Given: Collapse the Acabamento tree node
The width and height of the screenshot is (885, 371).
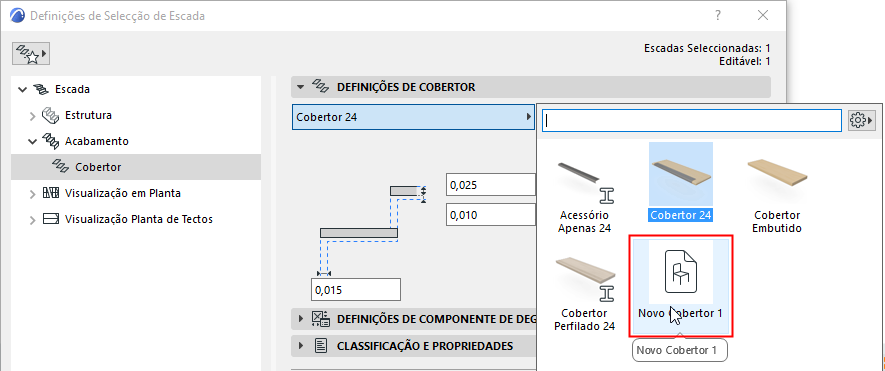Looking at the screenshot, I should [x=33, y=141].
